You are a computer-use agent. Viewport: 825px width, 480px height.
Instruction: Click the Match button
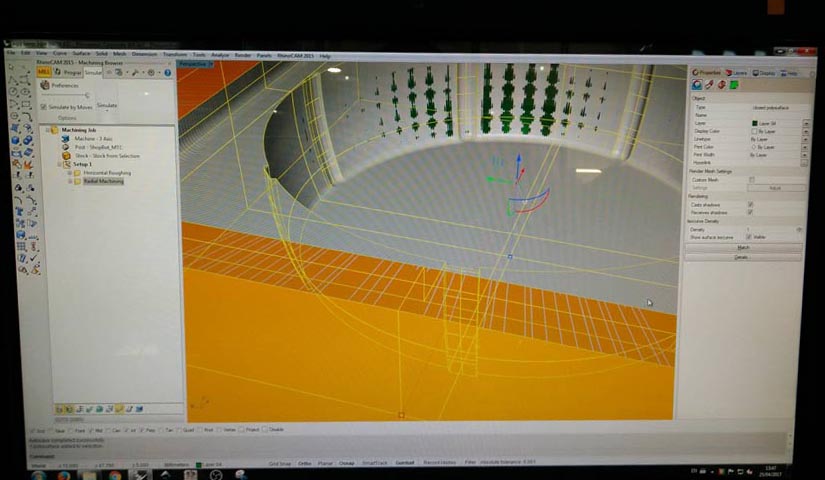742,247
